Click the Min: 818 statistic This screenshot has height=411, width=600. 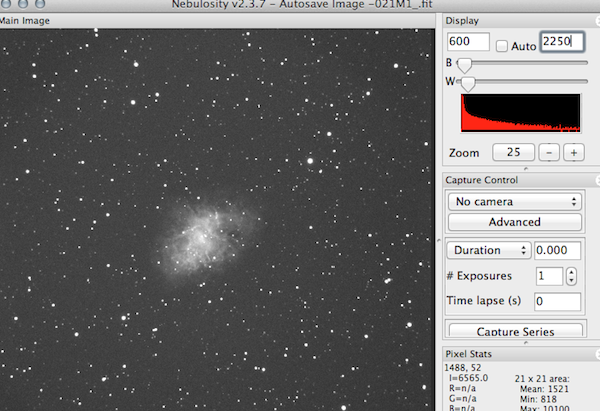[x=538, y=399]
